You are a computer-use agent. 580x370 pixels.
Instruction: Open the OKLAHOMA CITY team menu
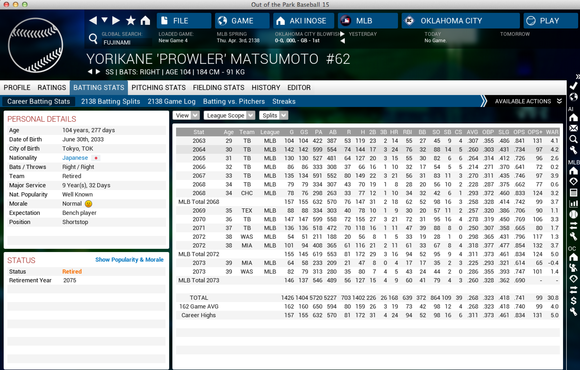pyautogui.click(x=461, y=21)
